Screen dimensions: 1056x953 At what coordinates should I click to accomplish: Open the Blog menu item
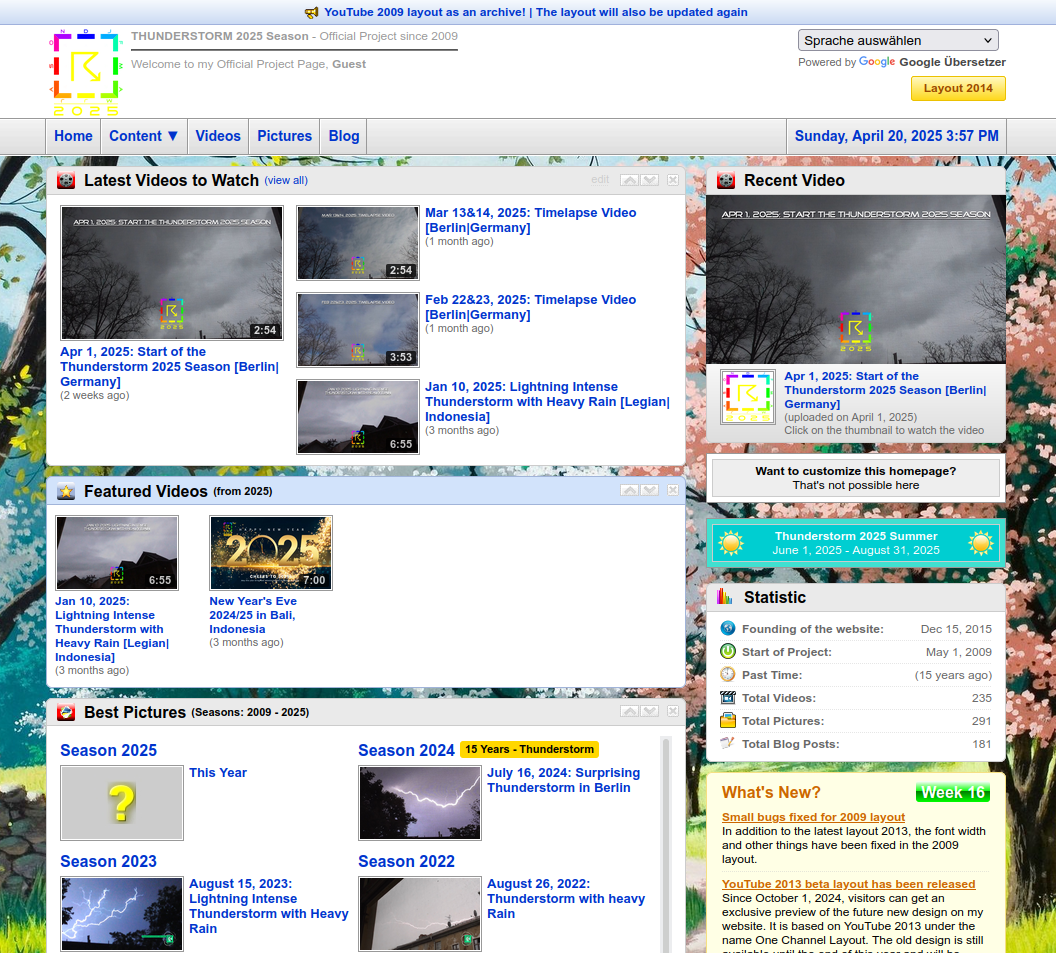pyautogui.click(x=344, y=136)
